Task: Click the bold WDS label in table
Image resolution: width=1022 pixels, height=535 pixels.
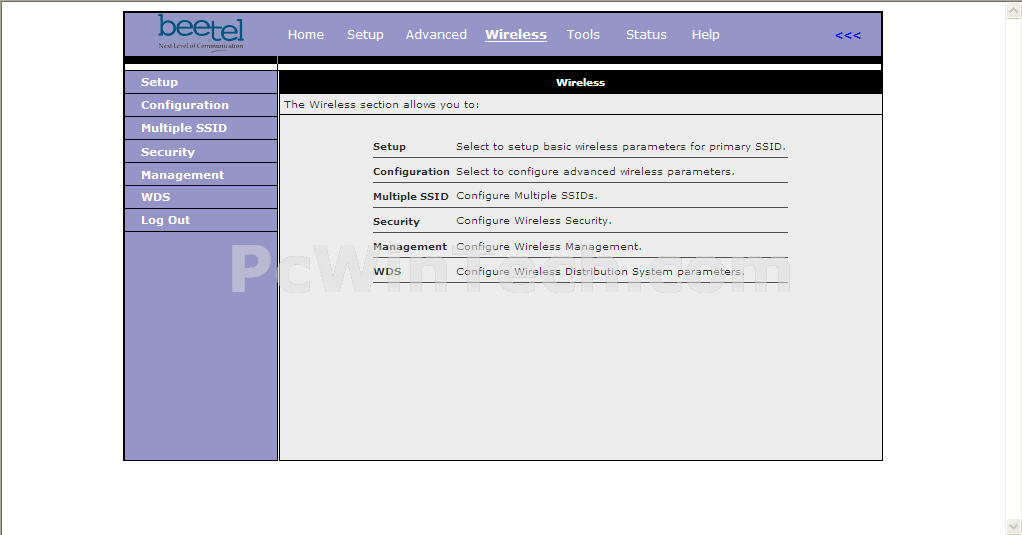Action: click(387, 272)
